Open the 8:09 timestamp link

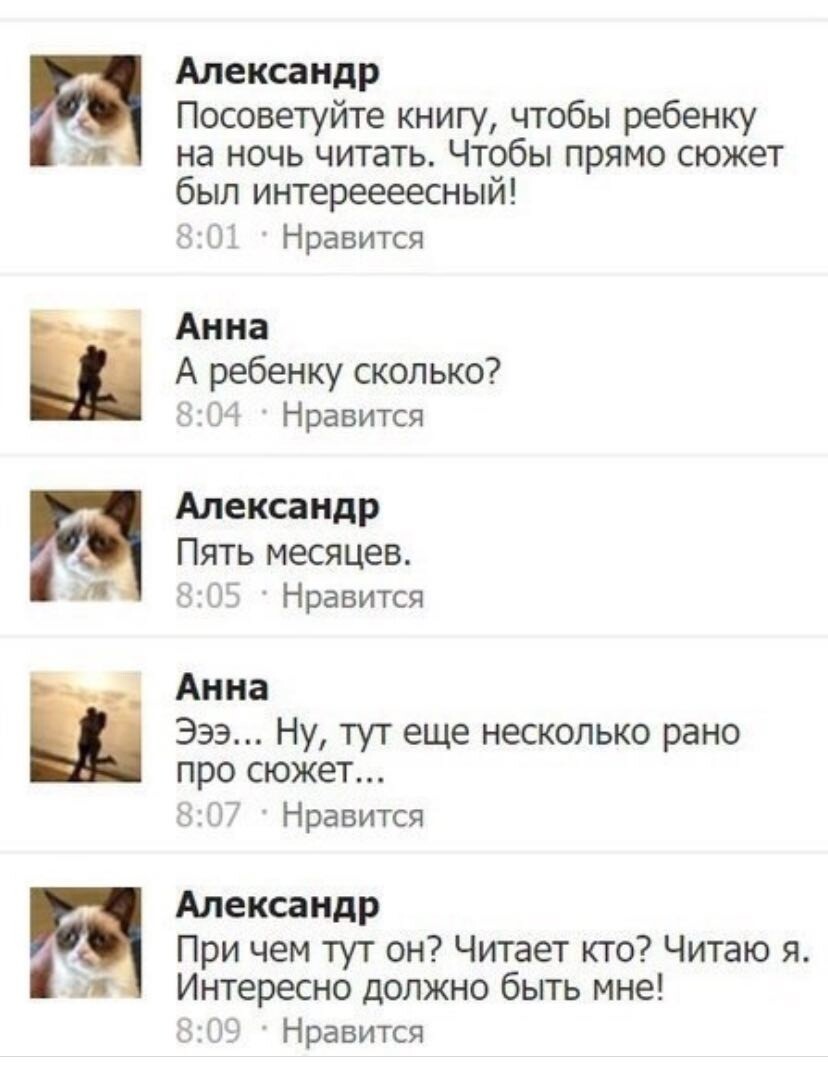[208, 1030]
